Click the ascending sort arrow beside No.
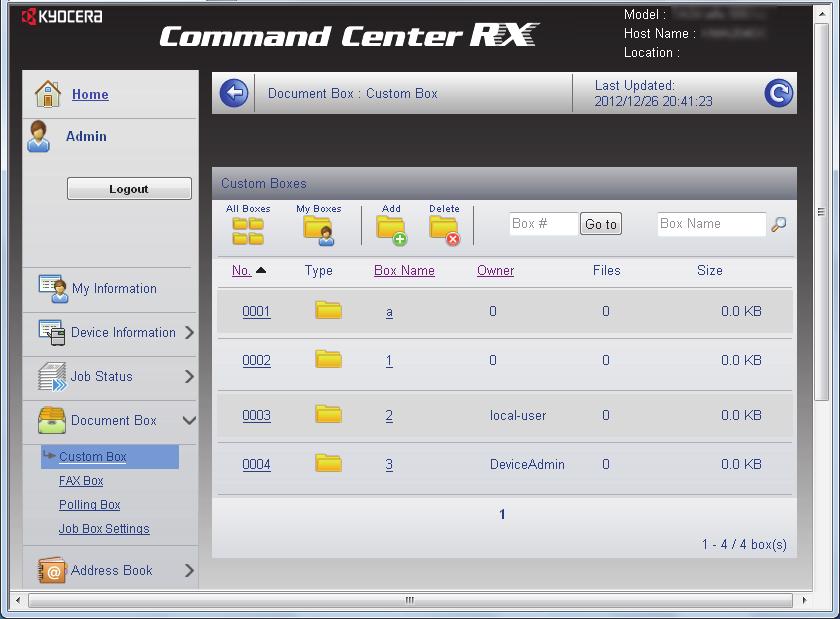The image size is (840, 619). tap(261, 270)
